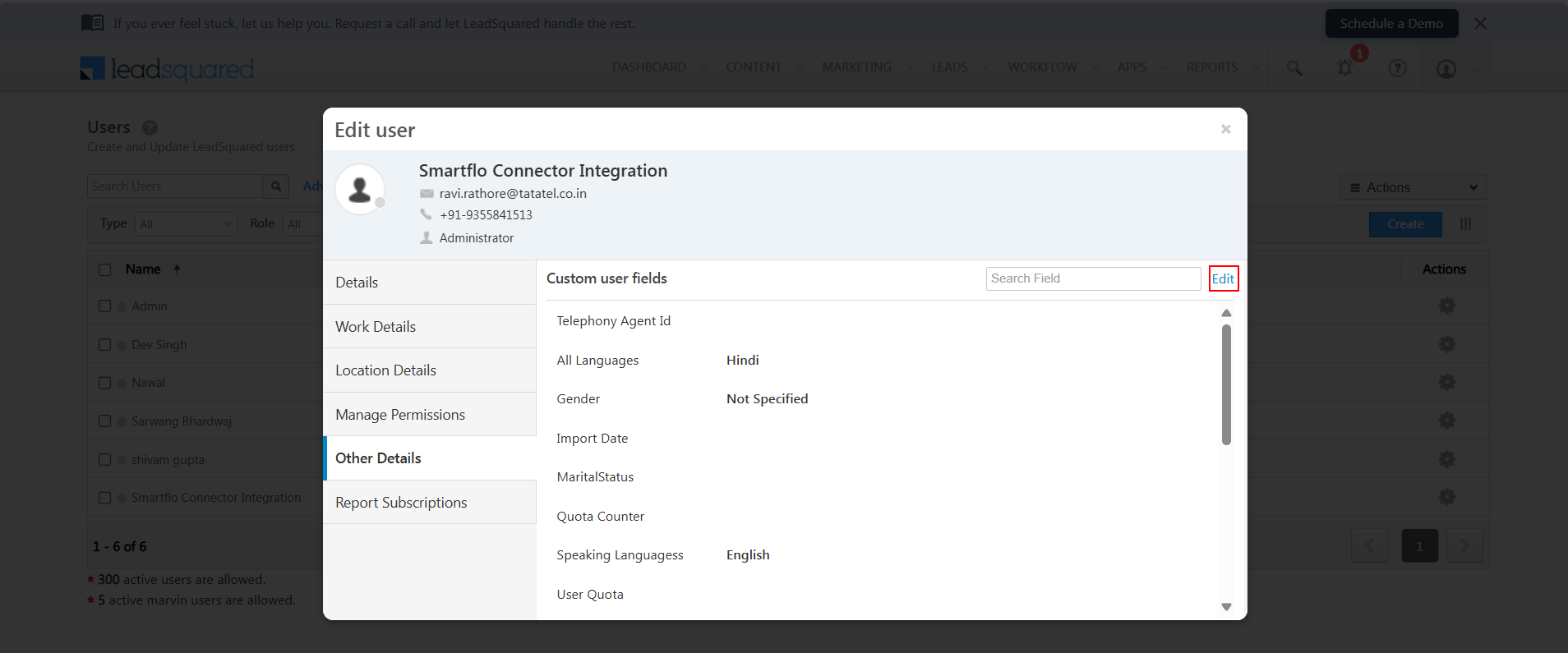Open gear actions for Smartflo Connector row
The image size is (1568, 653).
[x=1446, y=497]
